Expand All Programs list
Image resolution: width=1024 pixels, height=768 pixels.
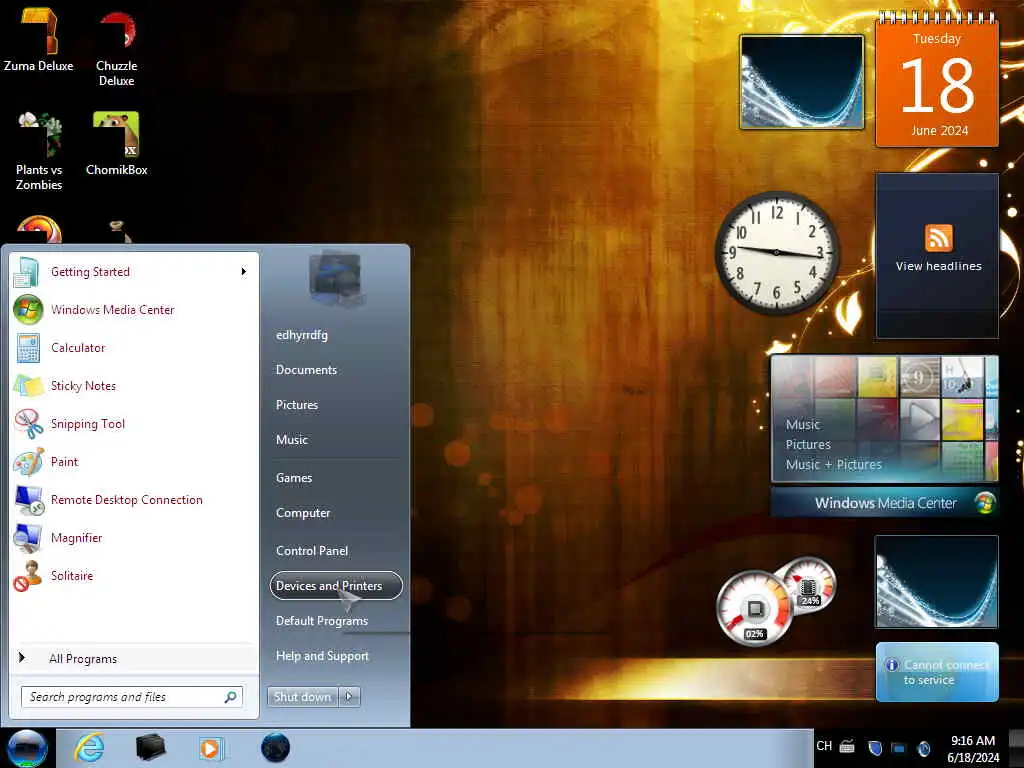pos(83,658)
